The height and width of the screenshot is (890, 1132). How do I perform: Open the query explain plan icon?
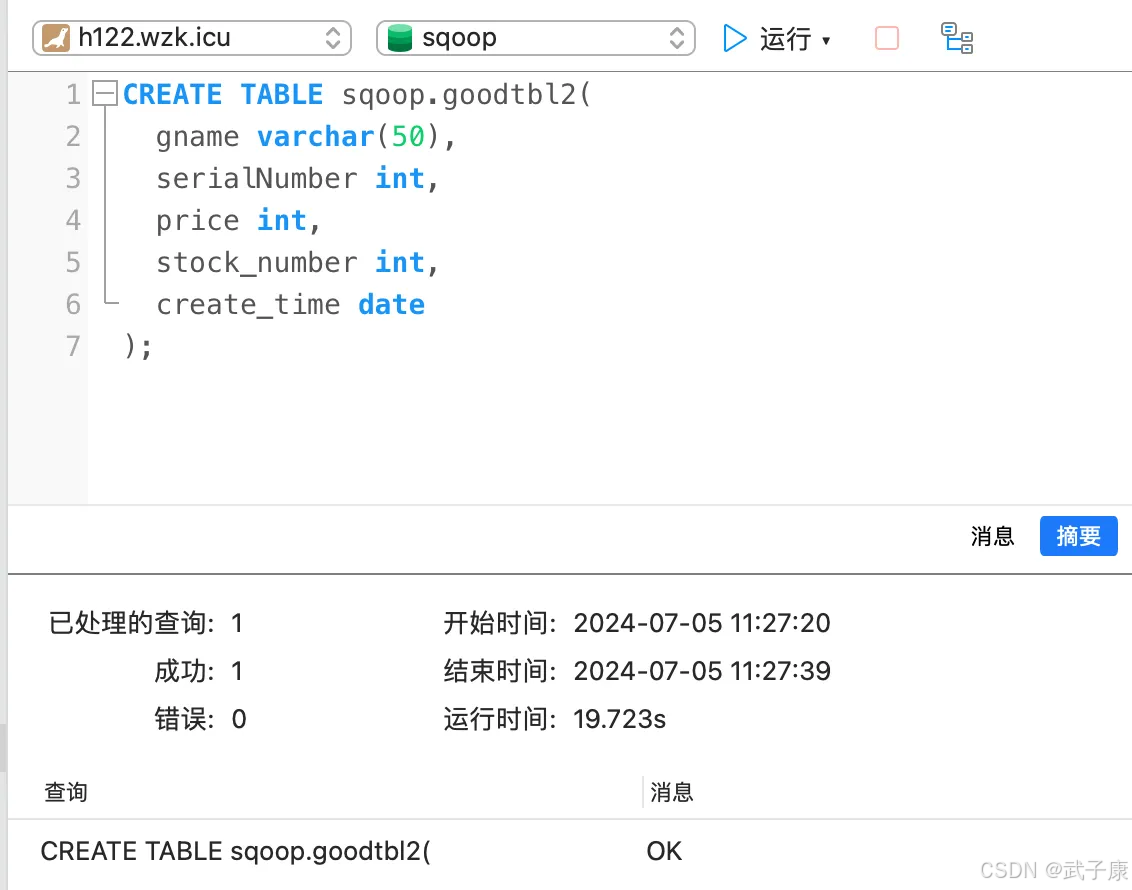[x=956, y=38]
